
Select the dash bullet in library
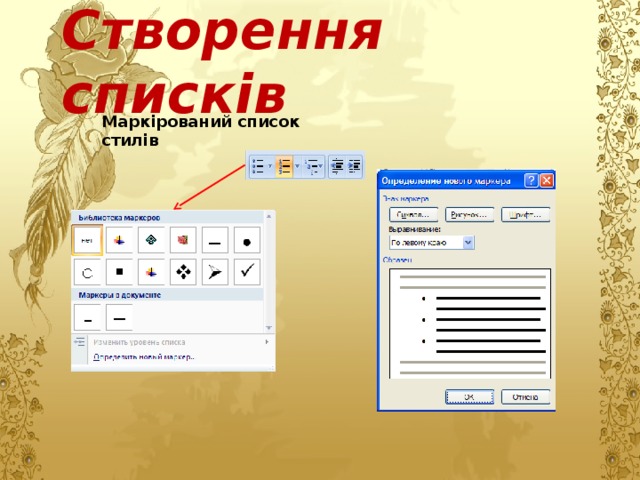pyautogui.click(x=215, y=240)
